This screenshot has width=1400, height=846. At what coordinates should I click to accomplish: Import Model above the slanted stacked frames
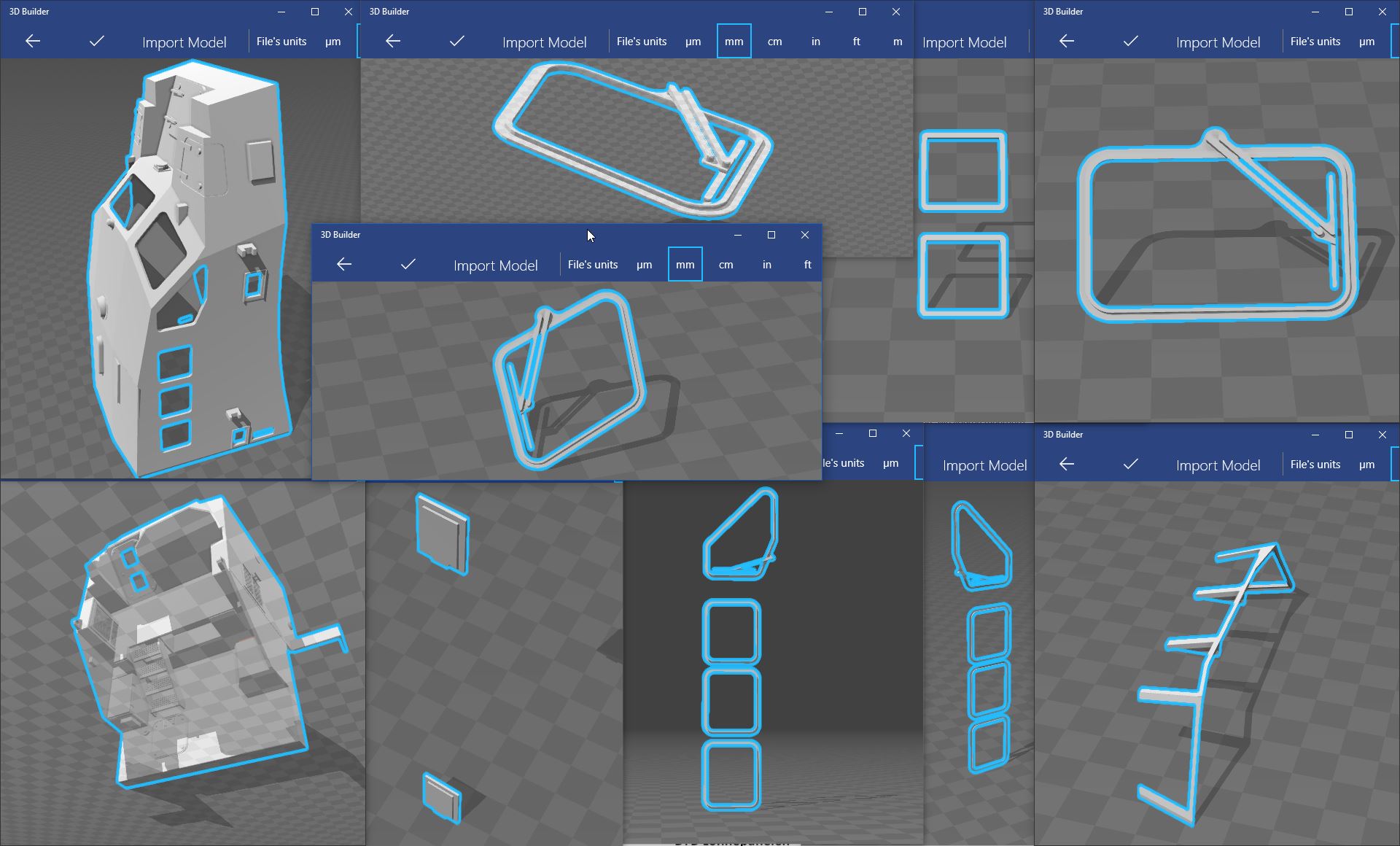(985, 465)
